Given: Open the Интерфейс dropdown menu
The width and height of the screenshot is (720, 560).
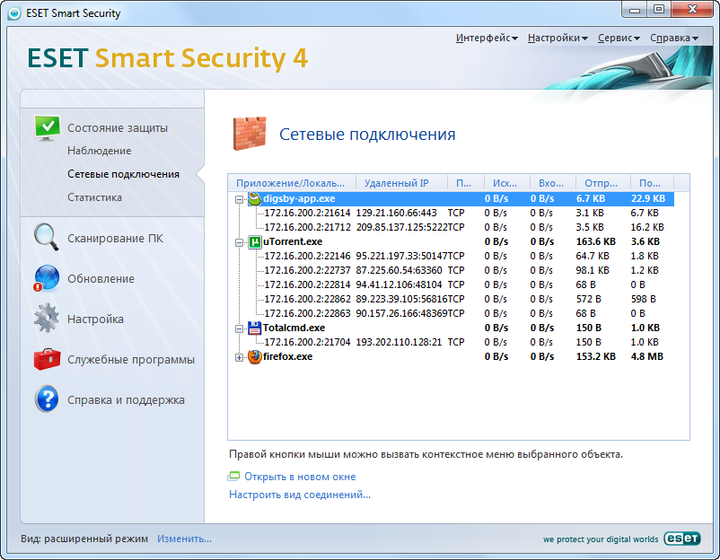Looking at the screenshot, I should point(486,38).
